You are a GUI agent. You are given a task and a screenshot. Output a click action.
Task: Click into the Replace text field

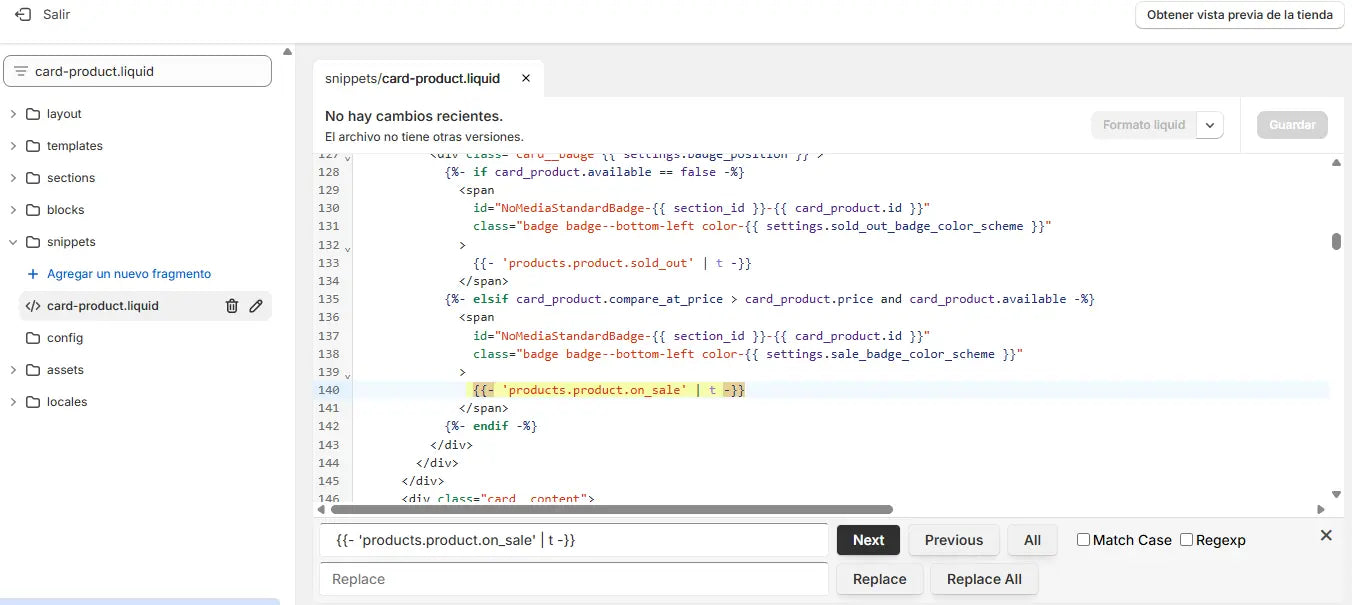(573, 579)
